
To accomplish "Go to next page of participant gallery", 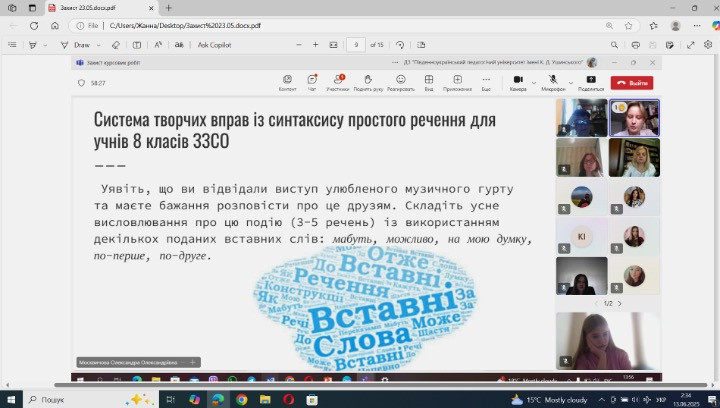I will click(620, 303).
